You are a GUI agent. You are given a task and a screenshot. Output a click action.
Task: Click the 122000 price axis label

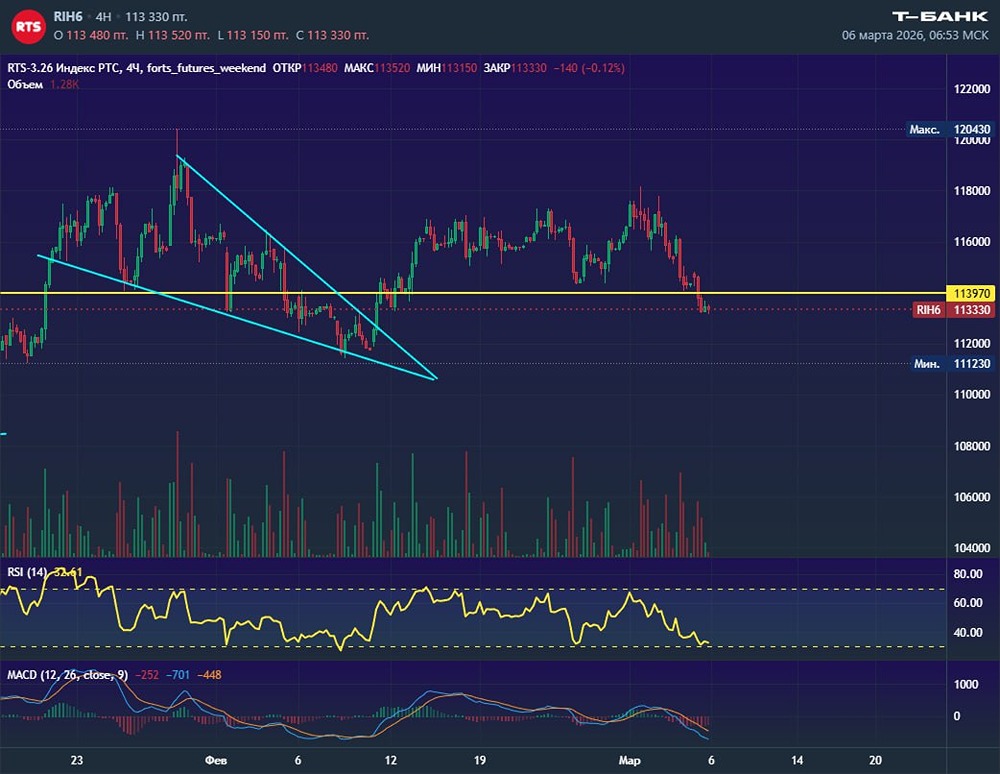tap(972, 89)
